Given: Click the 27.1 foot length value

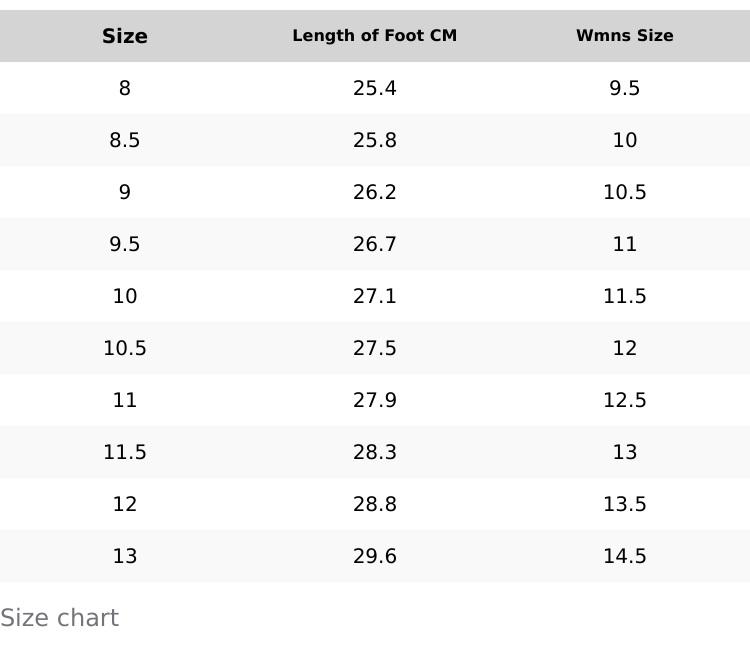Looking at the screenshot, I should tap(375, 296).
